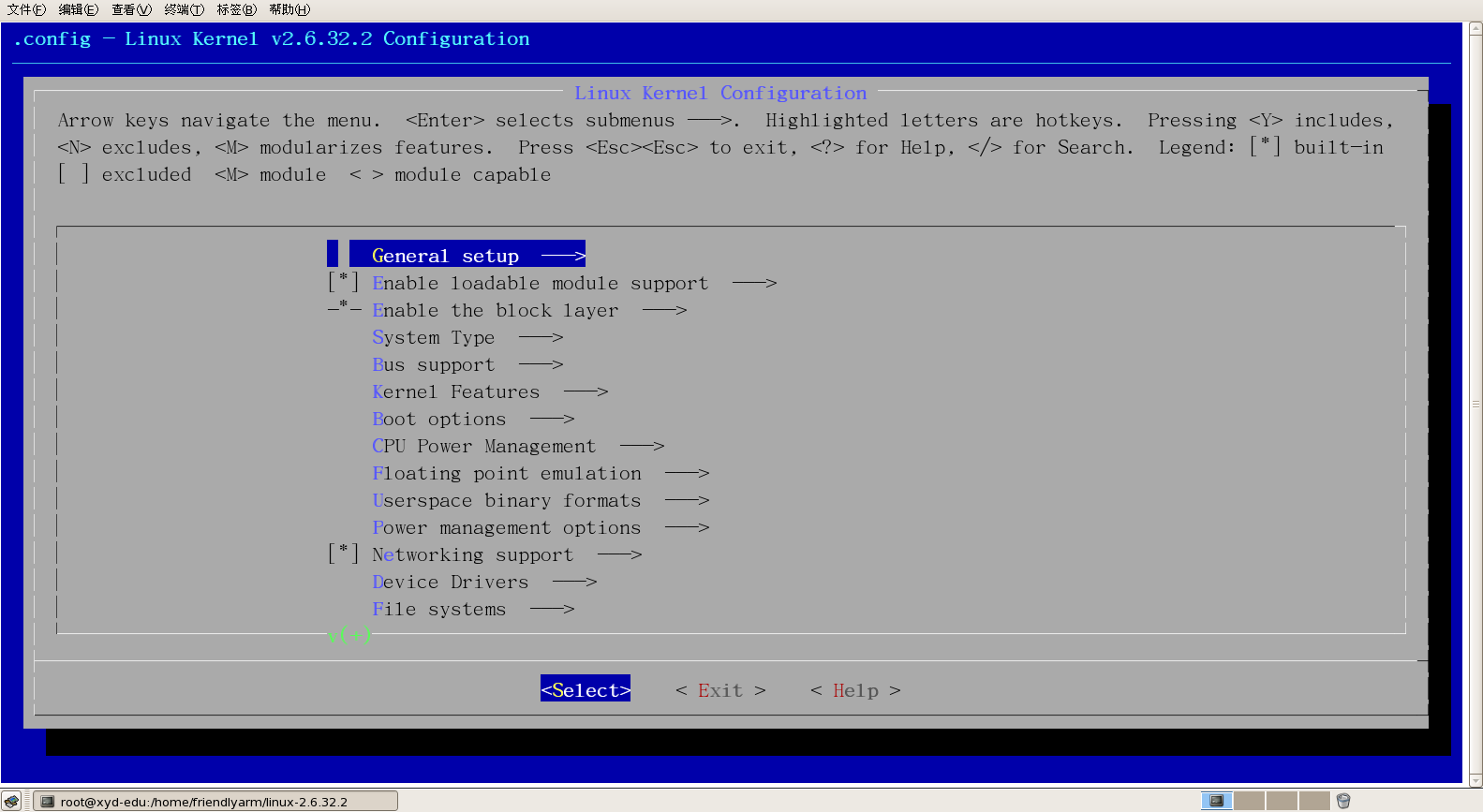Screen dimensions: 1483x812
Task: Click the < Help > button
Action: coord(855,690)
